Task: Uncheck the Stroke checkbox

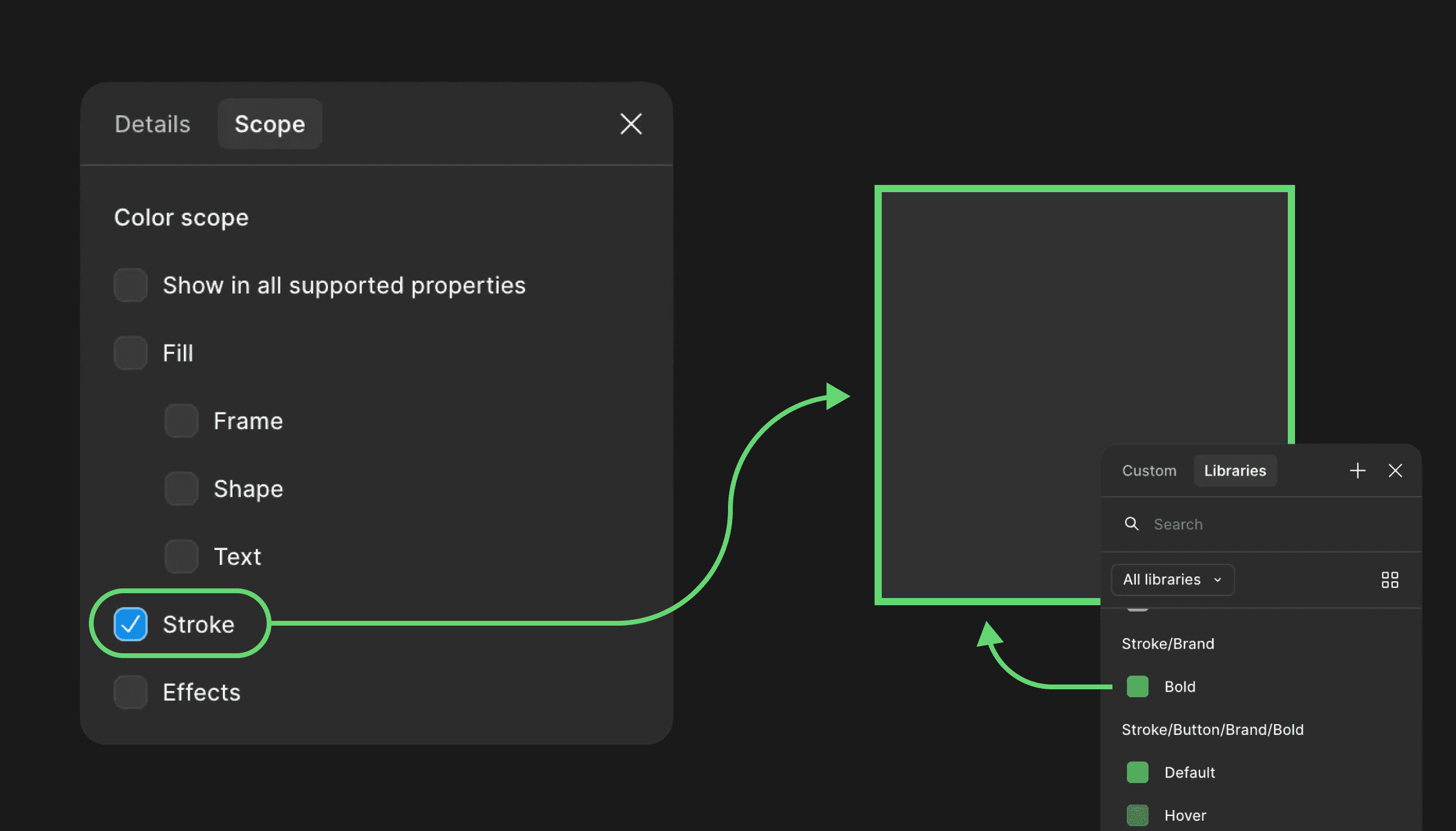Action: point(130,624)
